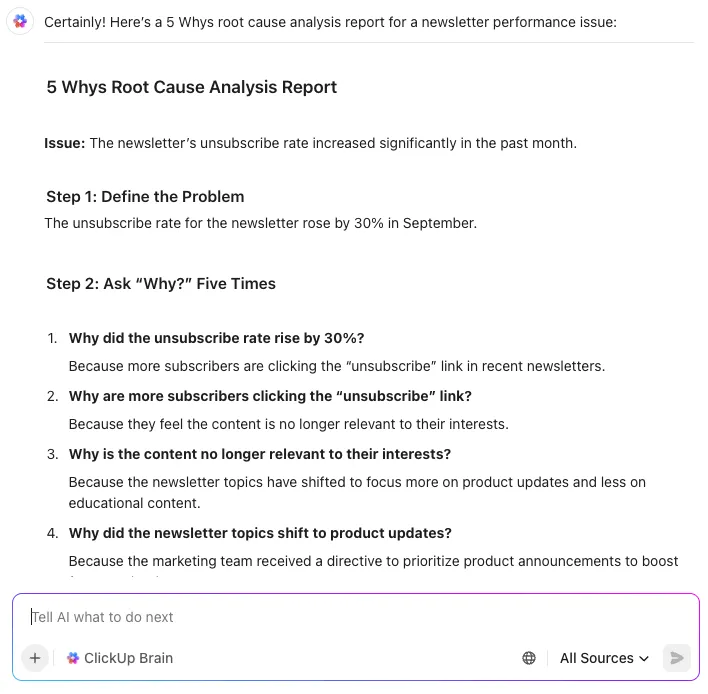Toggle the globe web search icon

coord(529,658)
